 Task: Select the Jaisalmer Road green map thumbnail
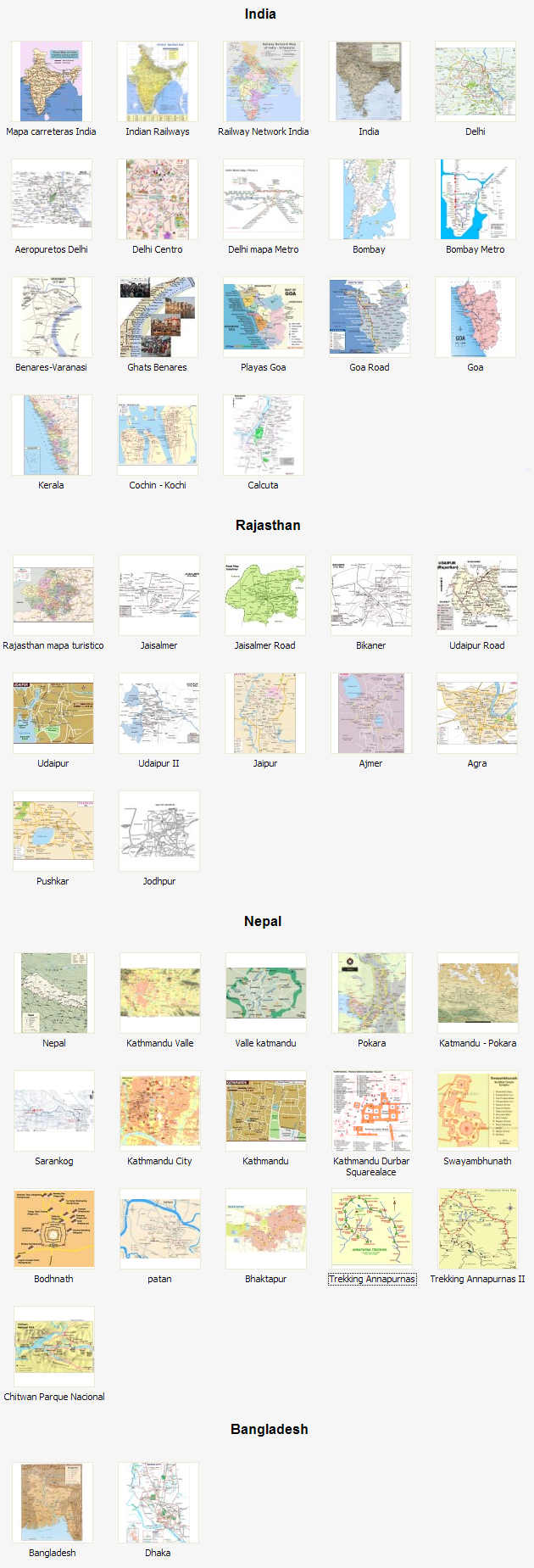click(264, 595)
